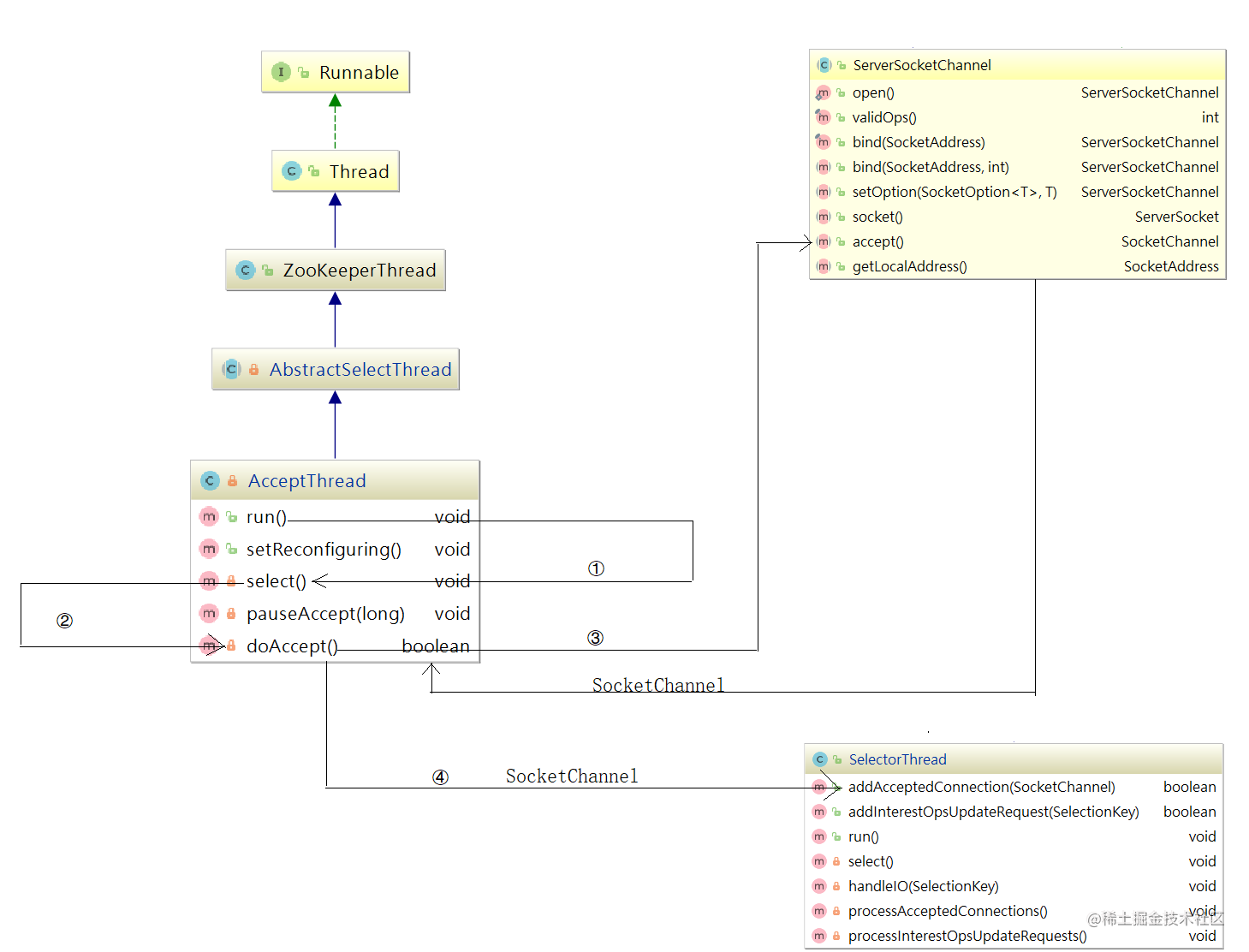The width and height of the screenshot is (1249, 952).
Task: Click the handleIO(SelectionKey) method name
Action: (x=924, y=886)
